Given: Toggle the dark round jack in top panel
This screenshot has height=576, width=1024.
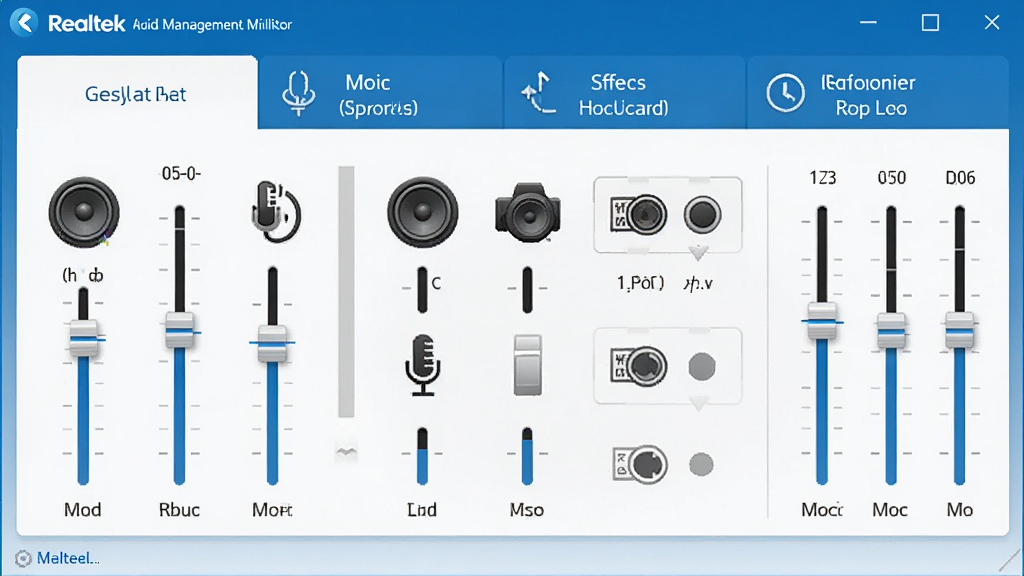Looking at the screenshot, I should 702,214.
